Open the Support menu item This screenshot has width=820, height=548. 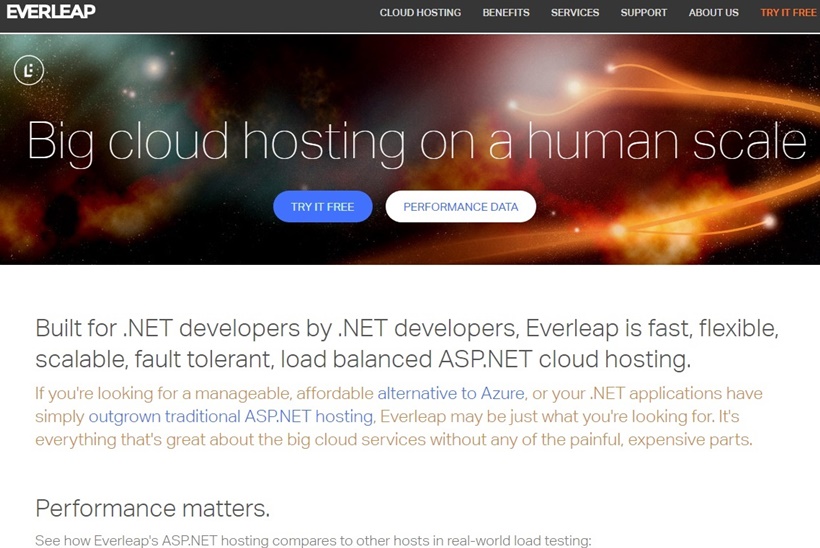[x=643, y=13]
